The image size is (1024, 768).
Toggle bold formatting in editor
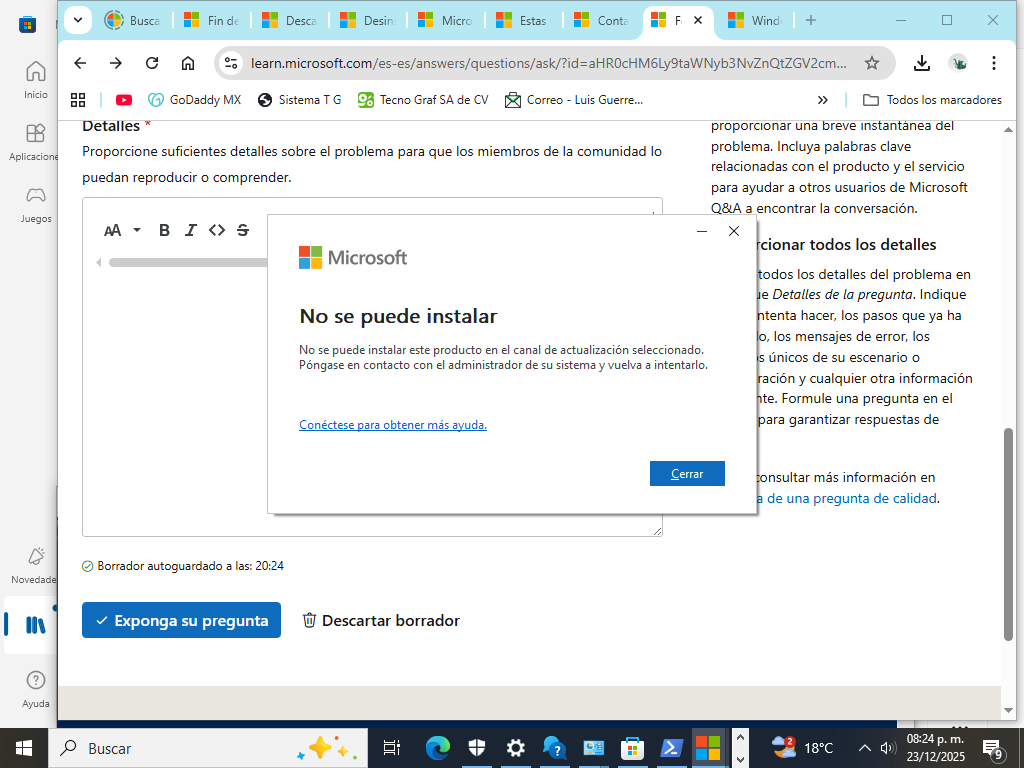coord(165,230)
